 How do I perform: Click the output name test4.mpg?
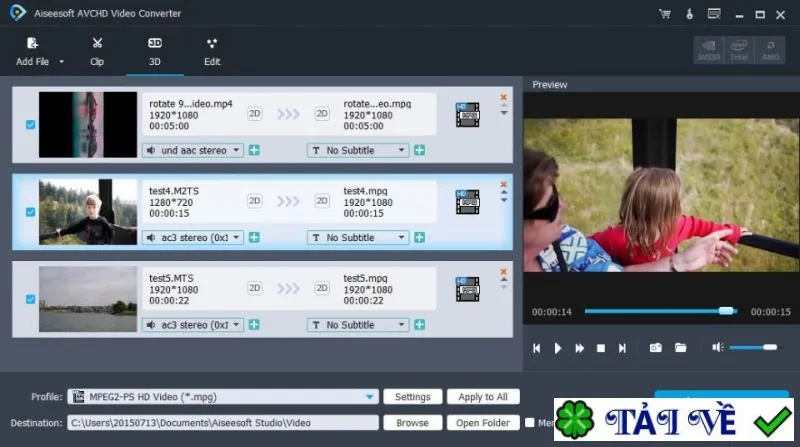click(x=365, y=191)
